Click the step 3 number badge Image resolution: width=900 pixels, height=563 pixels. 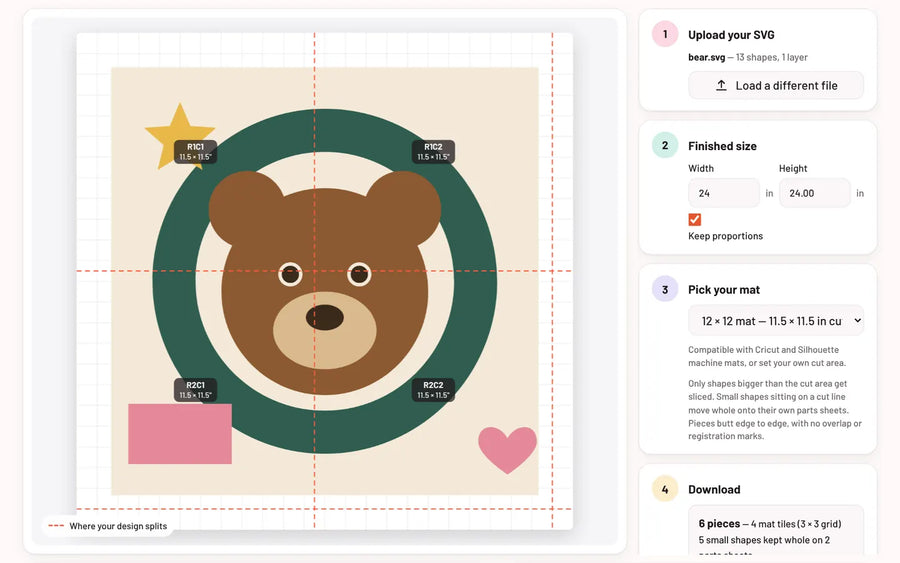pyautogui.click(x=665, y=289)
